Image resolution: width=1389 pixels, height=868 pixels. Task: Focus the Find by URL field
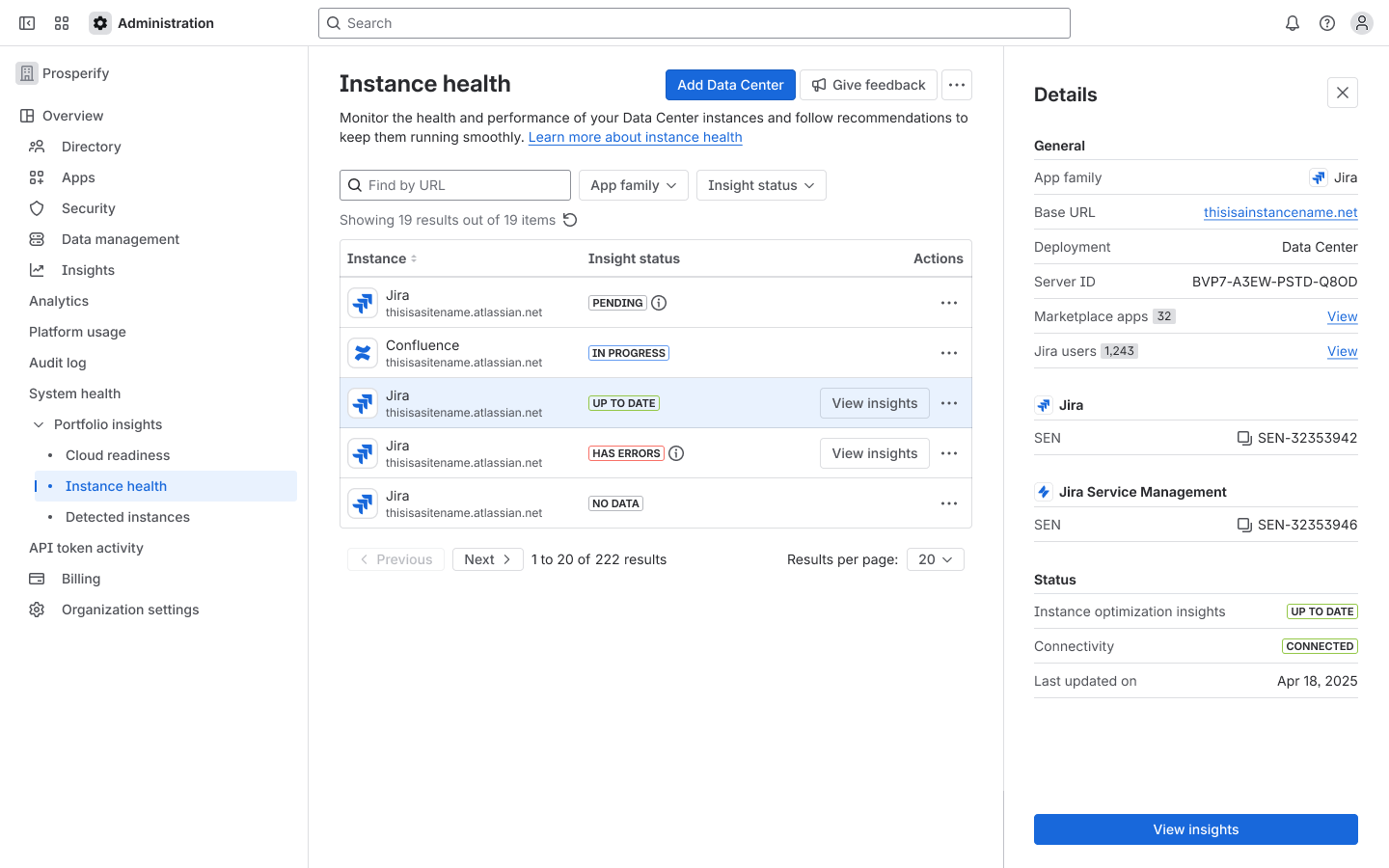pyautogui.click(x=455, y=185)
